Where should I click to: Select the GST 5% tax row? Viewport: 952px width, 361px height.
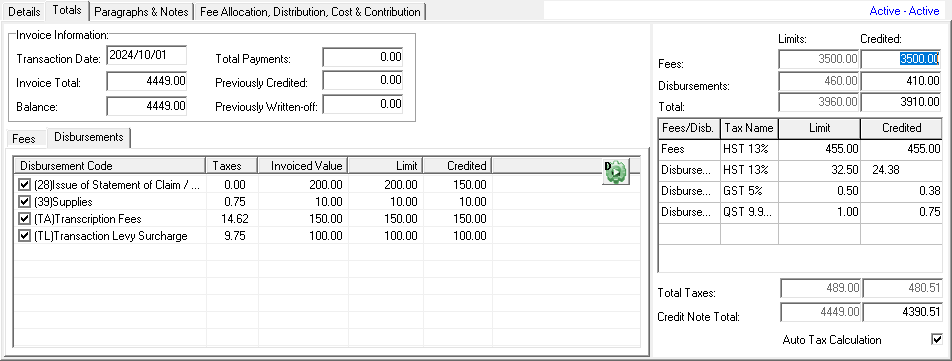tap(800, 191)
